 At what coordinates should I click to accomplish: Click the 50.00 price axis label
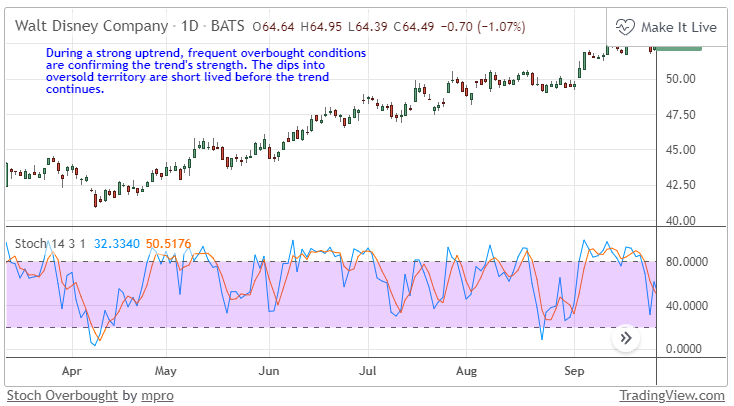[x=681, y=79]
